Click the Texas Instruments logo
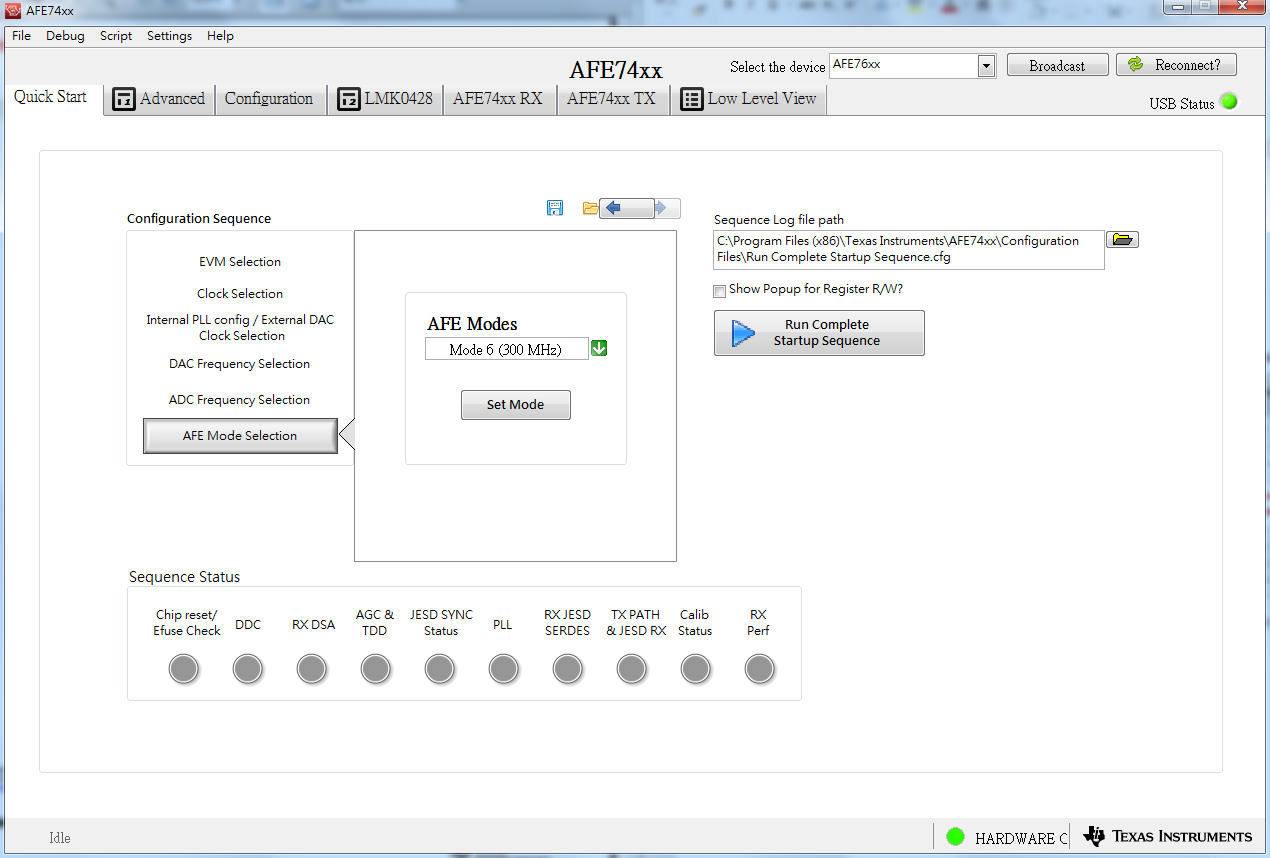 (1167, 836)
